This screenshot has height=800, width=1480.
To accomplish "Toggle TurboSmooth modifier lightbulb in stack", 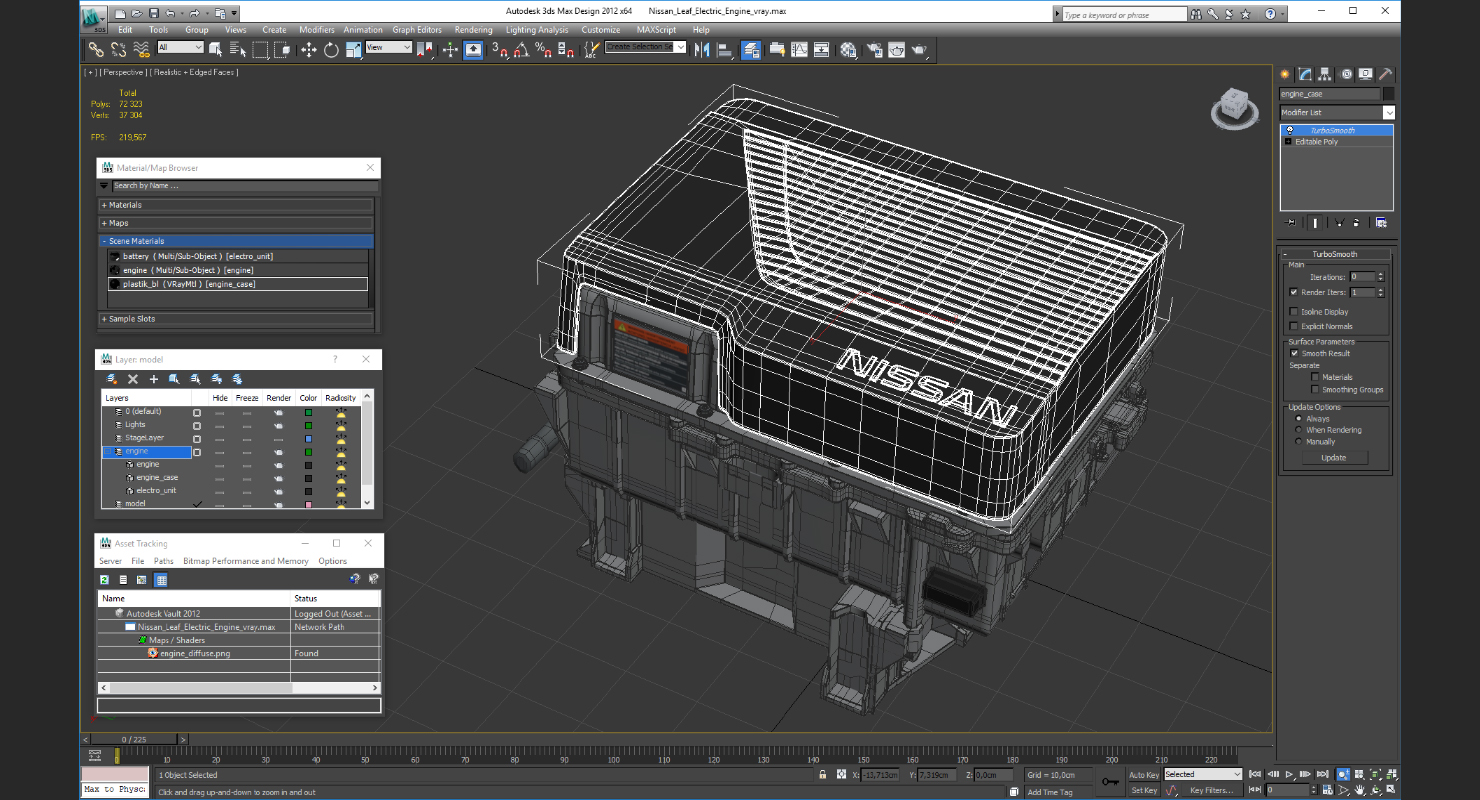I will tap(1289, 130).
